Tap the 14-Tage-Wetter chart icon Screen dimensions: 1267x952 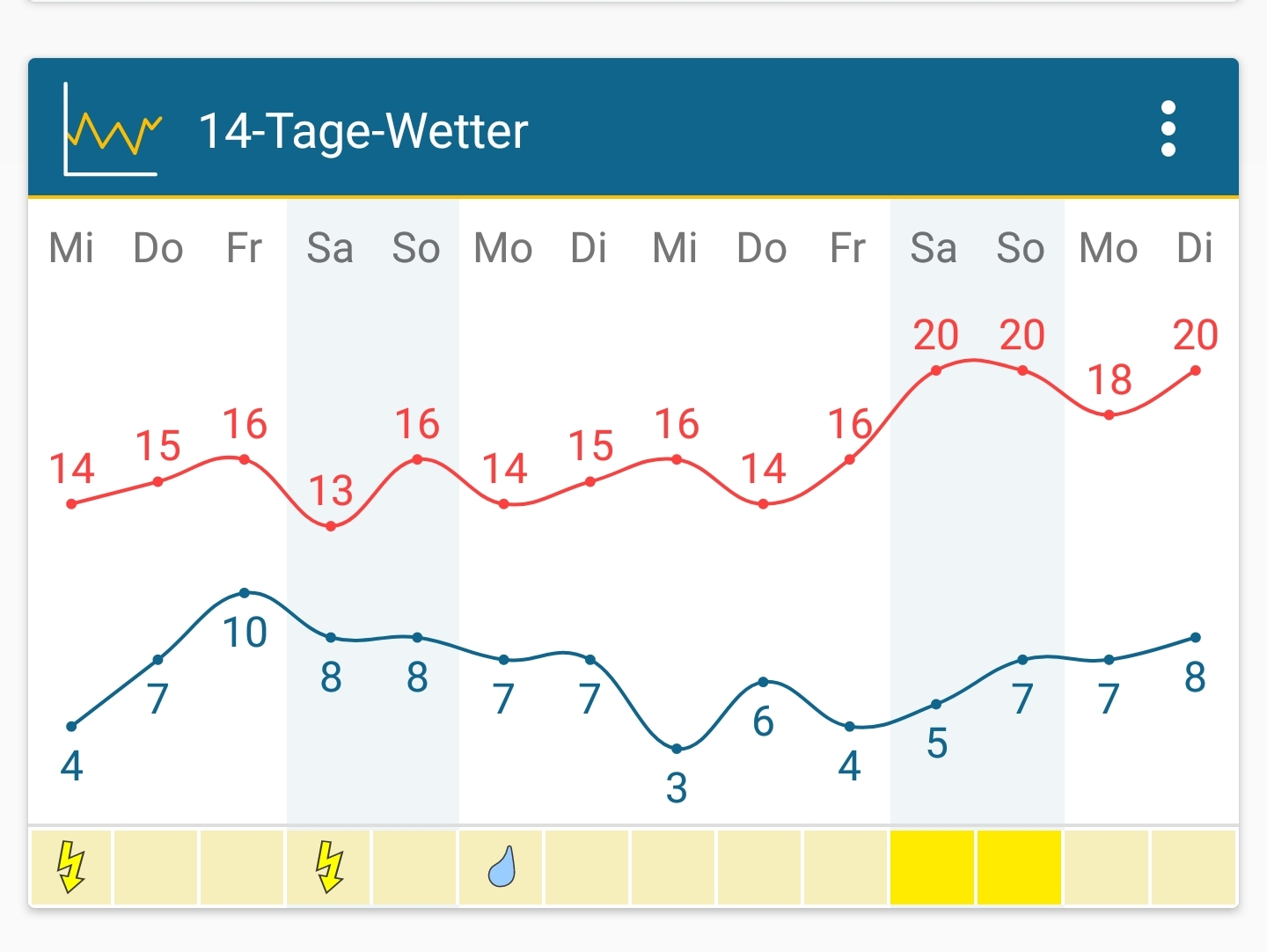[112, 130]
